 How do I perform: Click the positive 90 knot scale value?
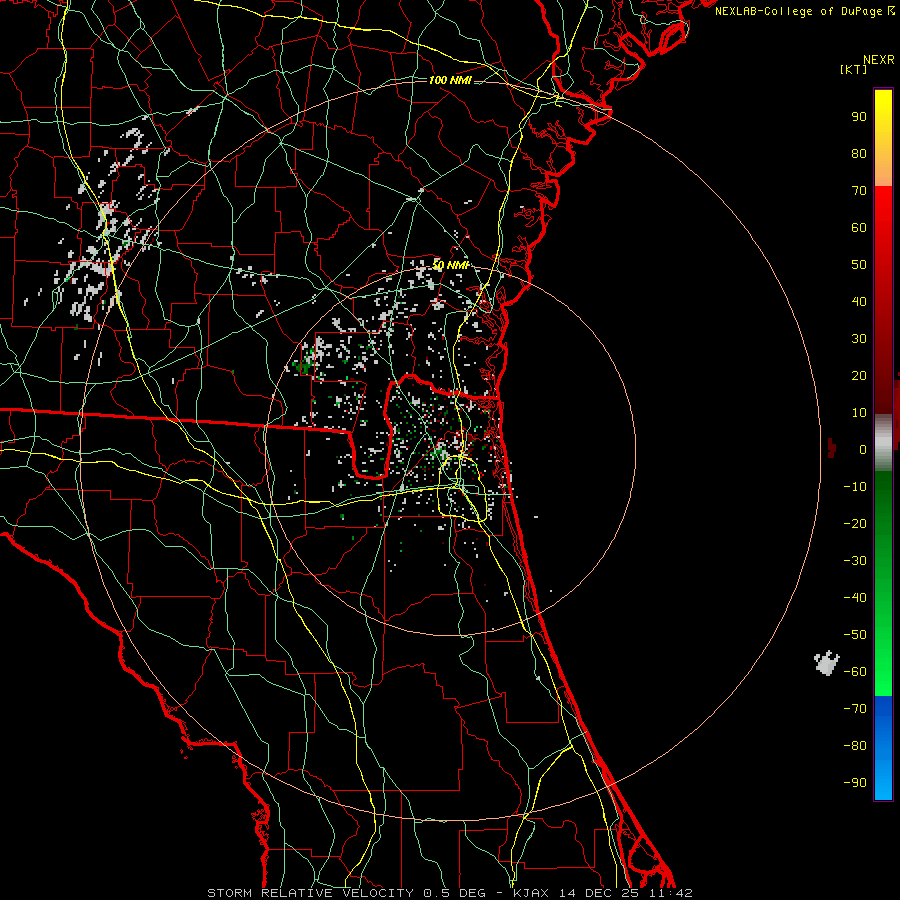coord(859,117)
